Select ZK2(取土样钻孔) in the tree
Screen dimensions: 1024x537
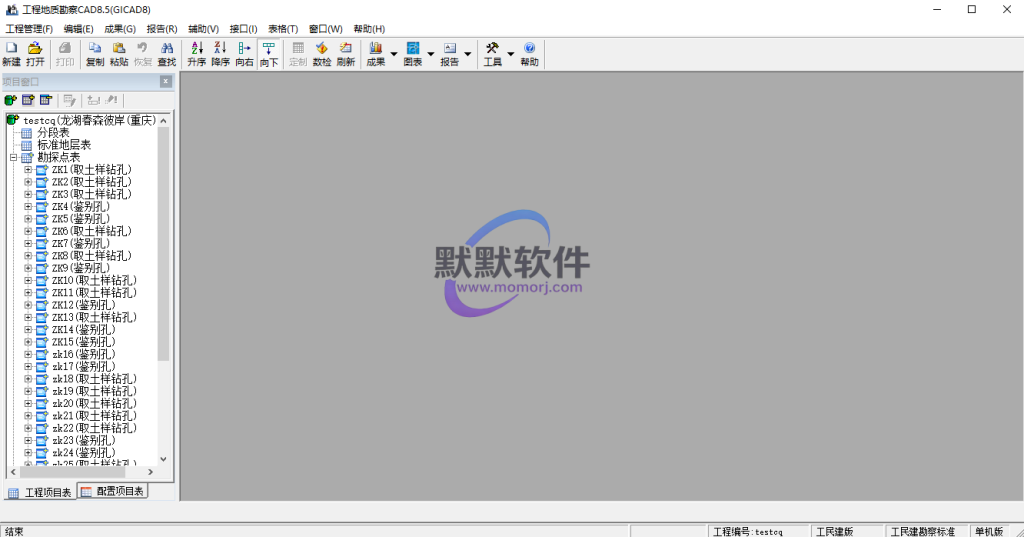point(91,182)
